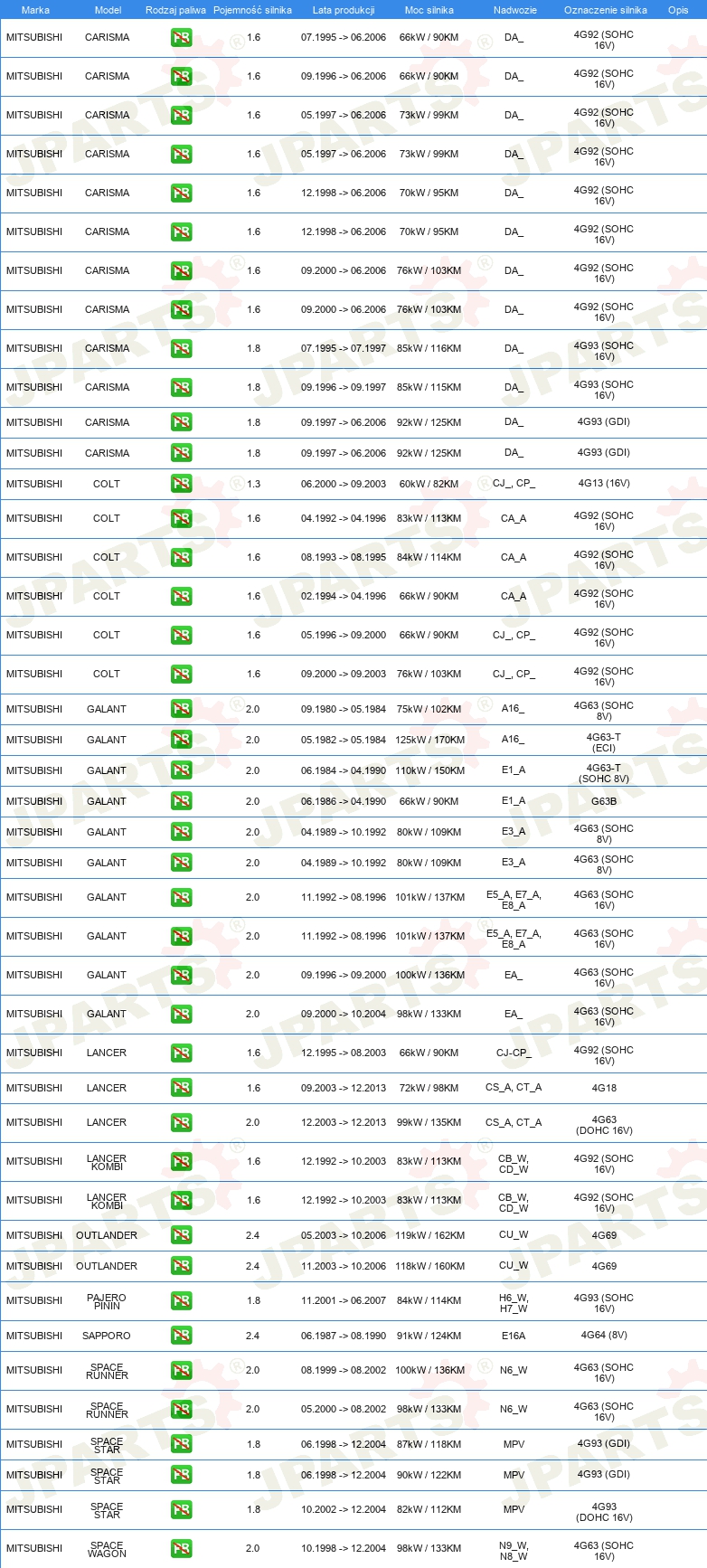
Task: Click engine code 4G64 (8V)
Action: pos(604,1336)
